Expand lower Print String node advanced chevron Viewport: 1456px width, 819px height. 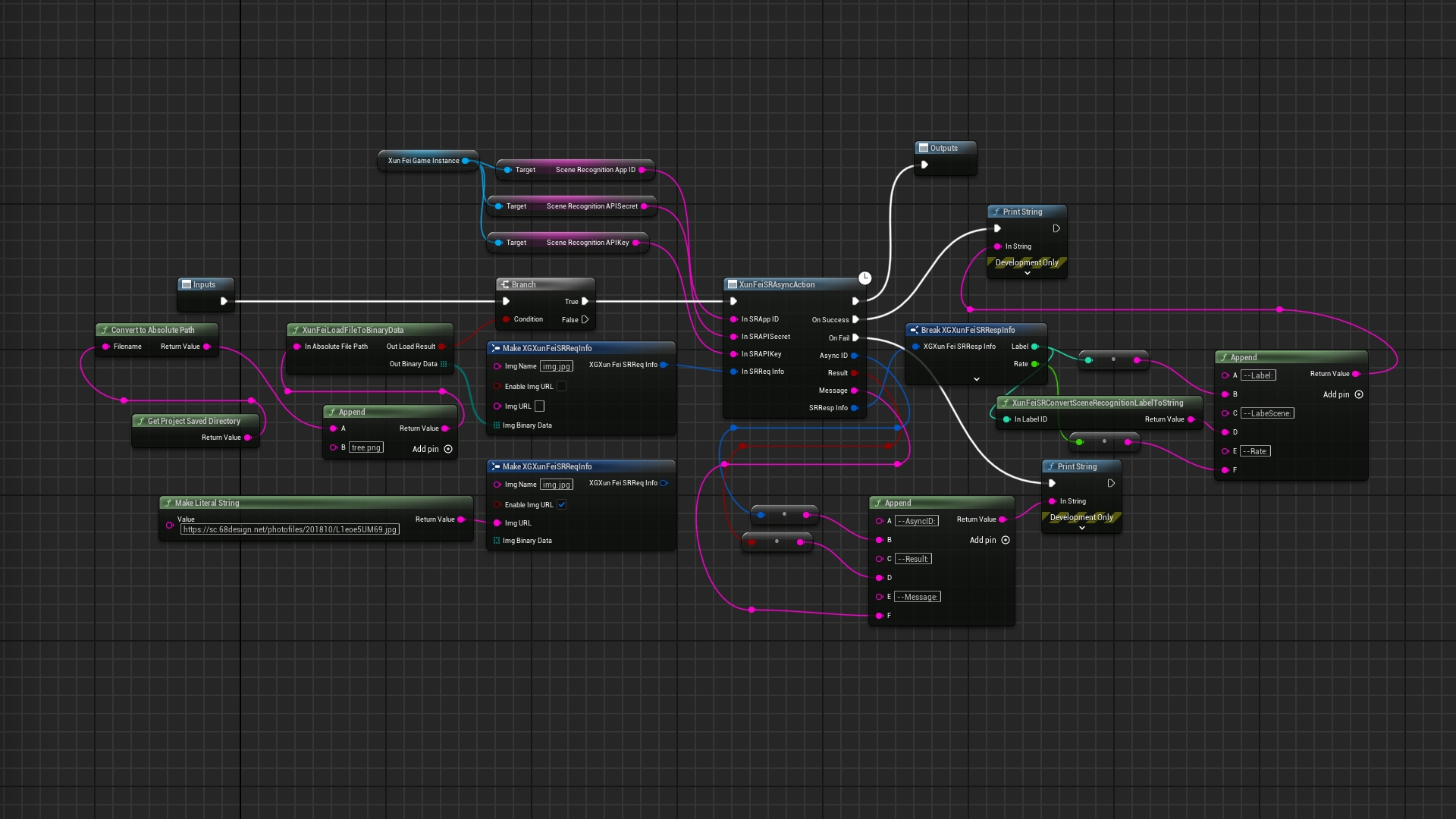(1081, 528)
